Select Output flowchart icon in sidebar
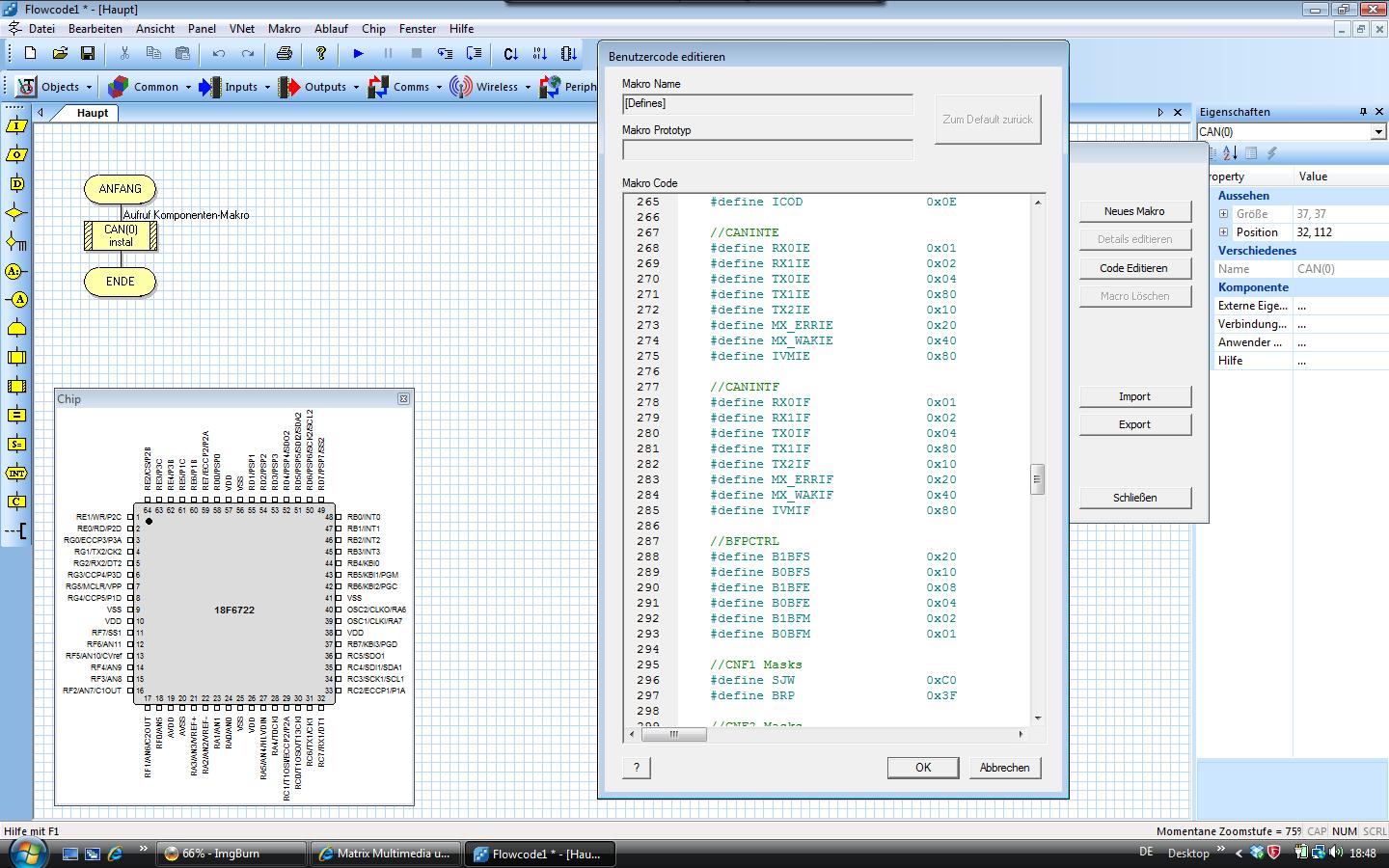1389x868 pixels. click(x=16, y=155)
